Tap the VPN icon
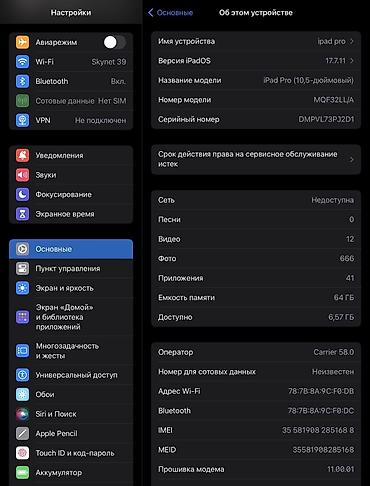The height and width of the screenshot is (486, 370). (22, 120)
